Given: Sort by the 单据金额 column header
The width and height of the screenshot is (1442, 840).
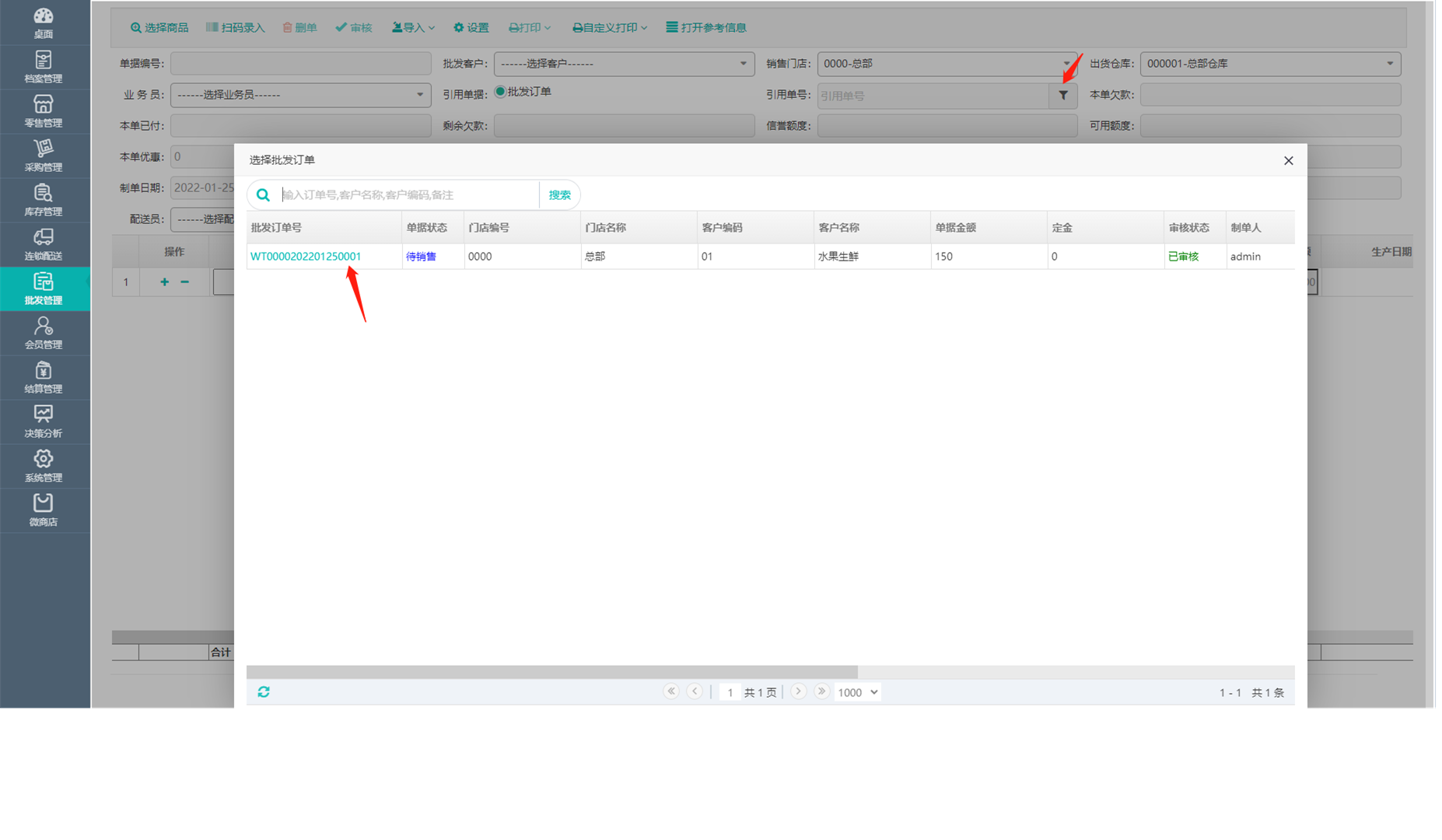Looking at the screenshot, I should click(x=989, y=228).
